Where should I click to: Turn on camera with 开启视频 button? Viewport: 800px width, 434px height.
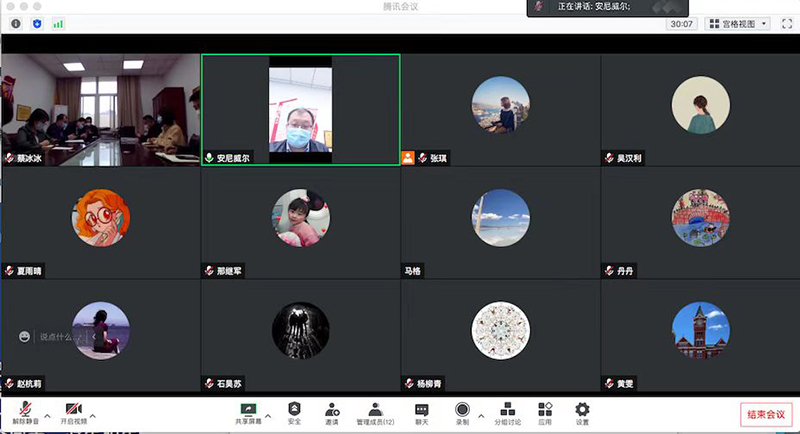(73, 411)
